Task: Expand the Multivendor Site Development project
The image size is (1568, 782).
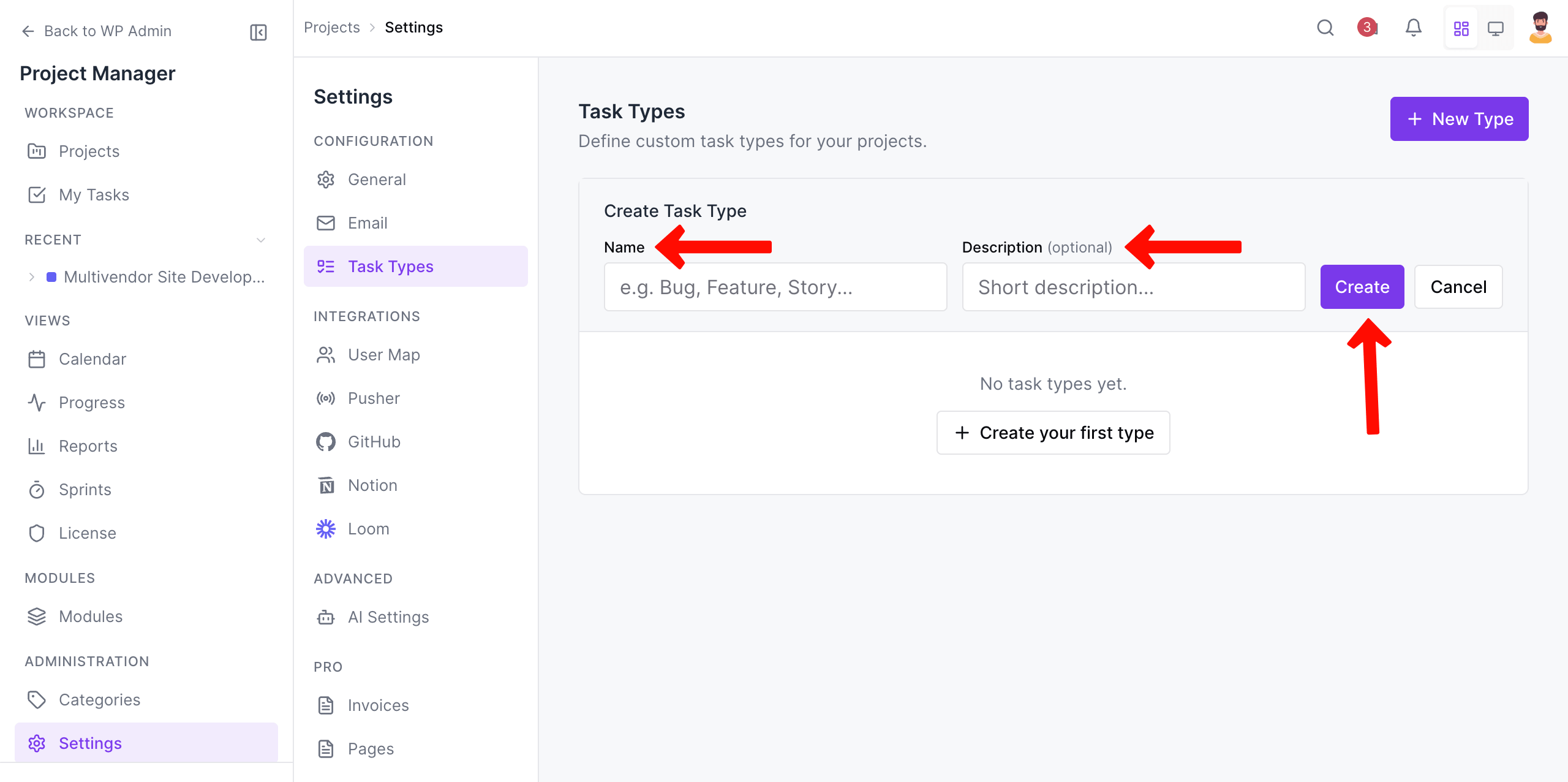Action: click(x=32, y=276)
